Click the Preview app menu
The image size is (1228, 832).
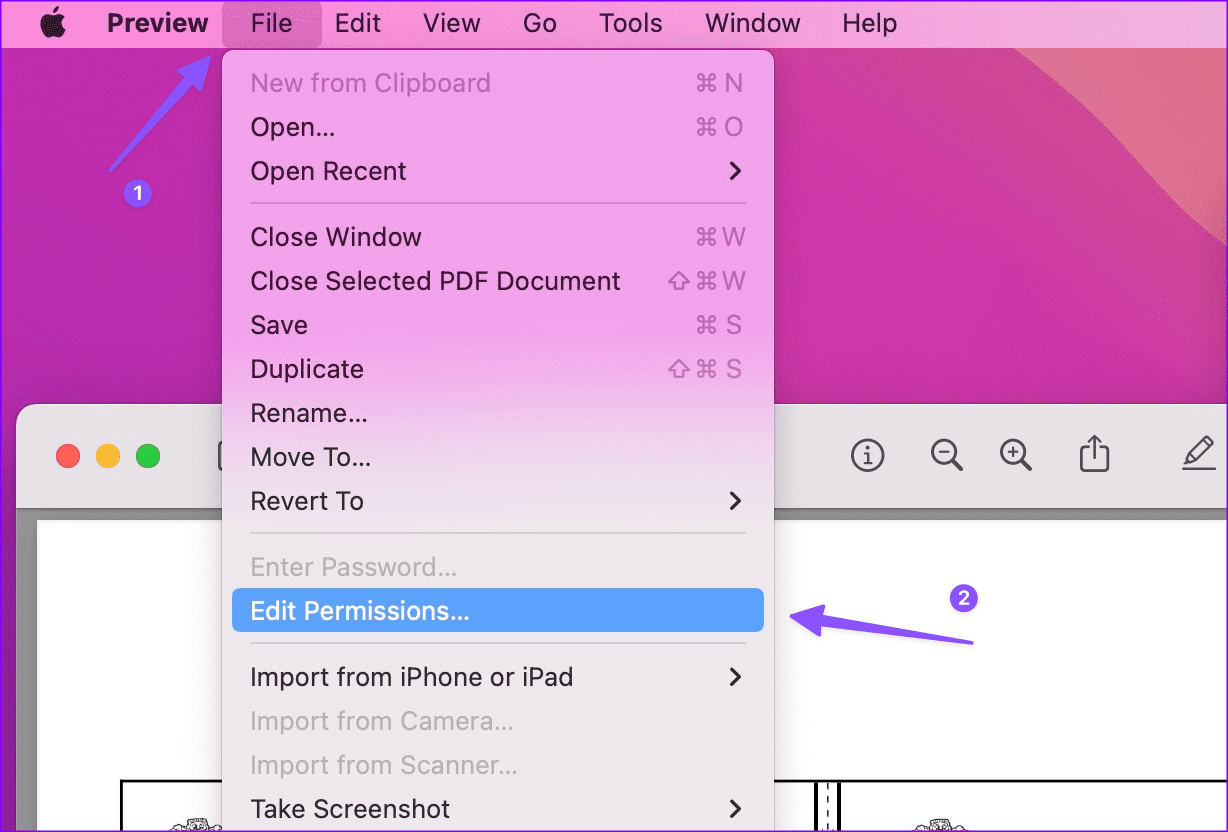click(x=158, y=24)
